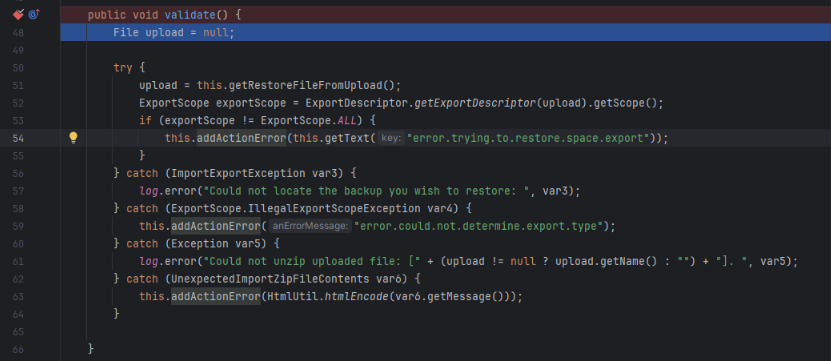Click the "Could not unzip uploaded file: [" string
This screenshot has height=361, width=831.
[x=312, y=261]
